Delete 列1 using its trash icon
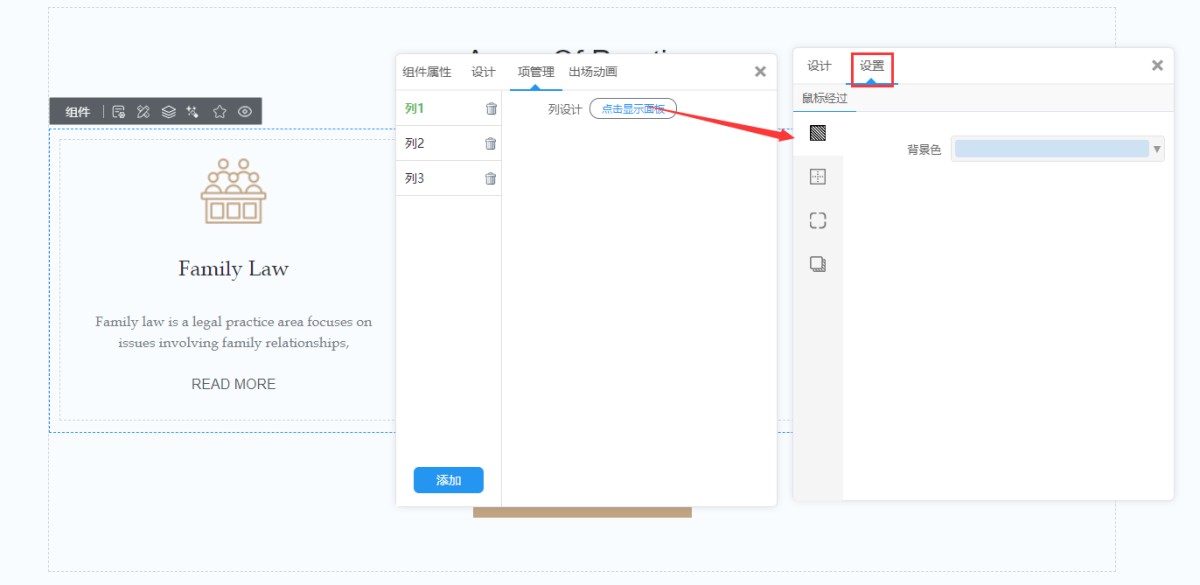1200x585 pixels. click(x=491, y=109)
